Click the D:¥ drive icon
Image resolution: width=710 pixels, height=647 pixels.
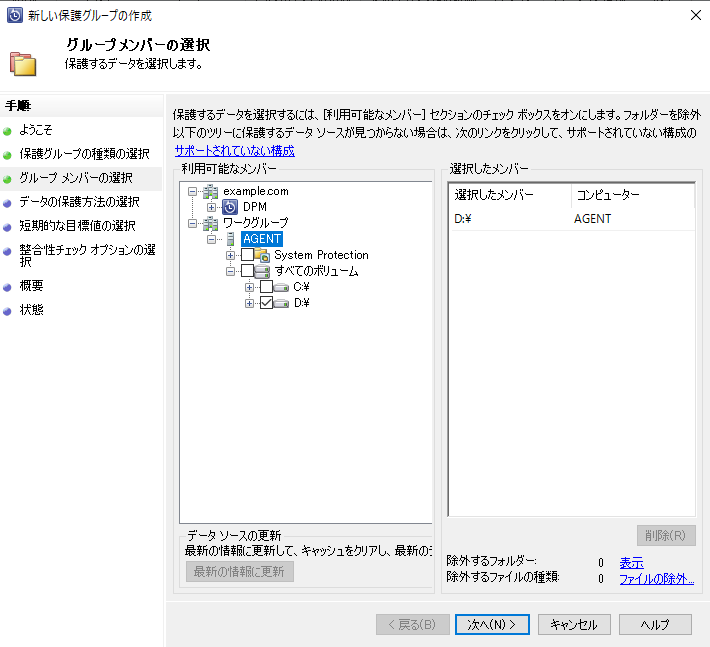[281, 303]
